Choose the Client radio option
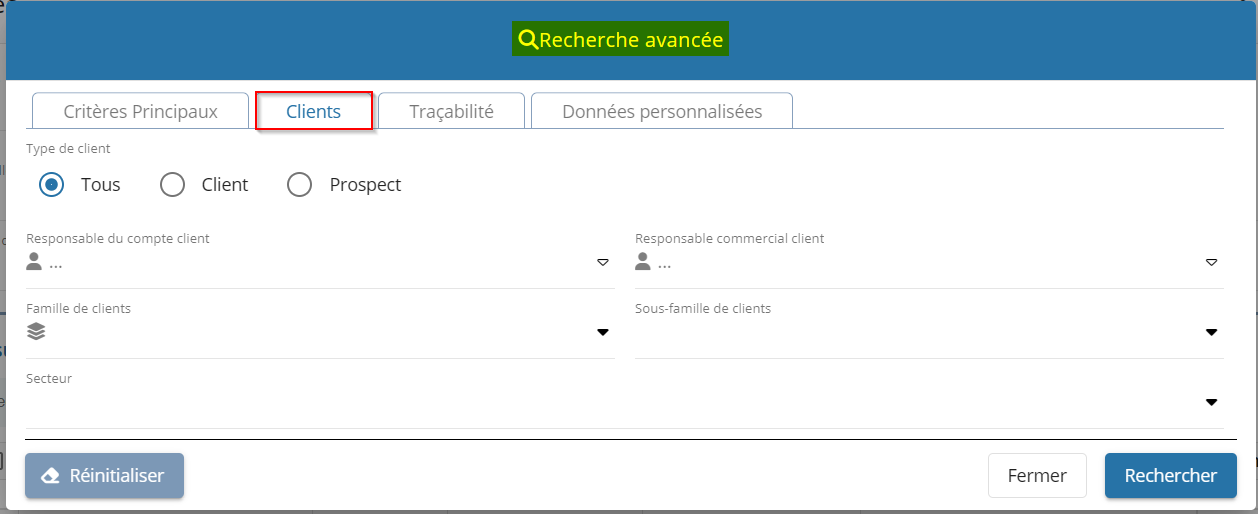1258x514 pixels. 173,185
